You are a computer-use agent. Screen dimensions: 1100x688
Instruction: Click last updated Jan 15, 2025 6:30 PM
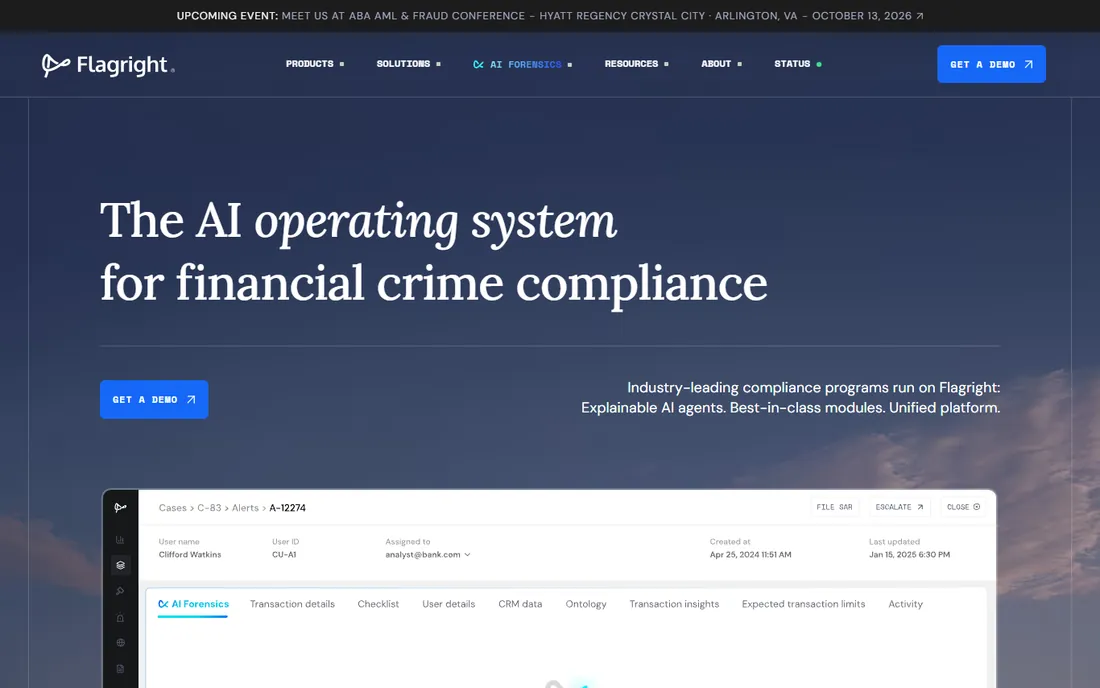click(910, 555)
